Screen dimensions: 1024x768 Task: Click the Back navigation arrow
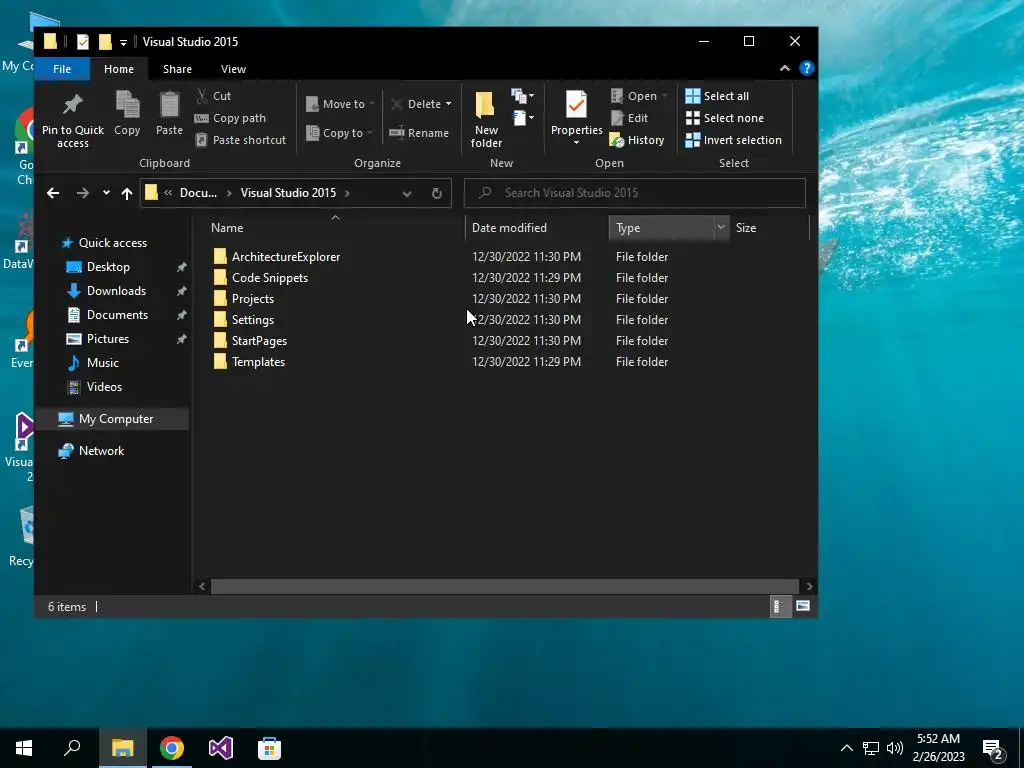tap(53, 193)
